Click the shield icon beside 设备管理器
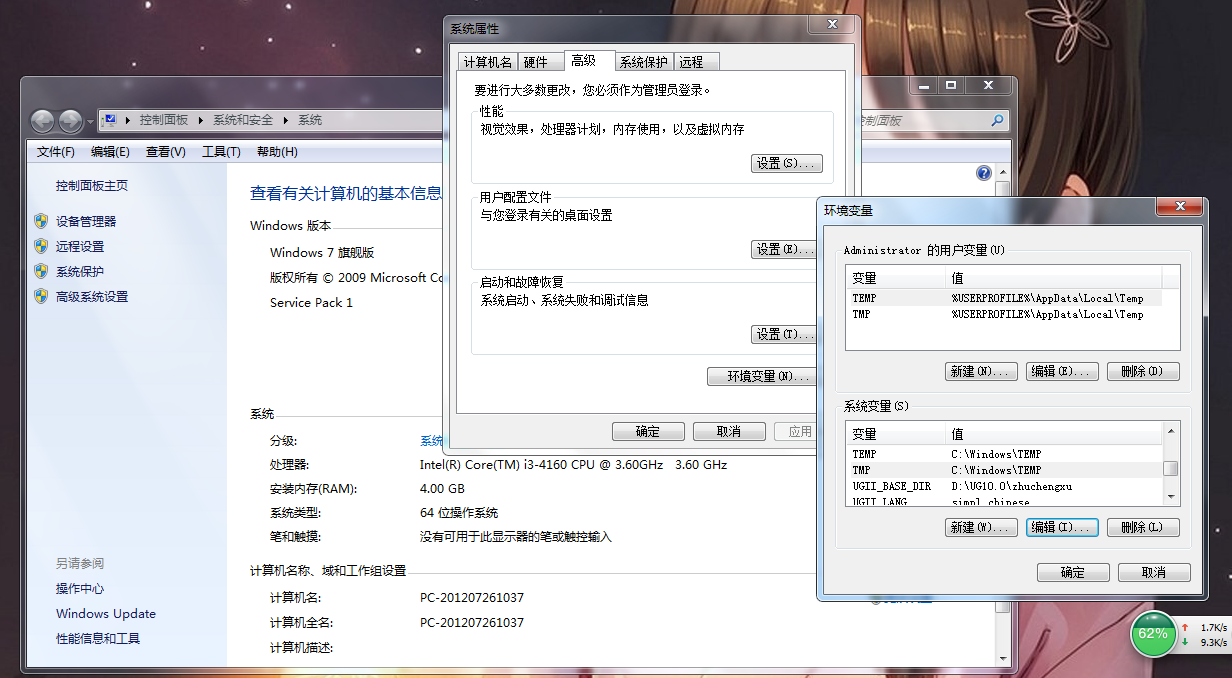The height and width of the screenshot is (678, 1232). pyautogui.click(x=41, y=221)
